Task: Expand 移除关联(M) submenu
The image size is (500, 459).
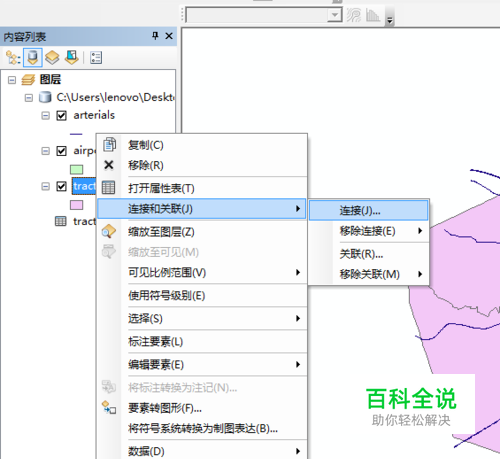Action: 420,274
